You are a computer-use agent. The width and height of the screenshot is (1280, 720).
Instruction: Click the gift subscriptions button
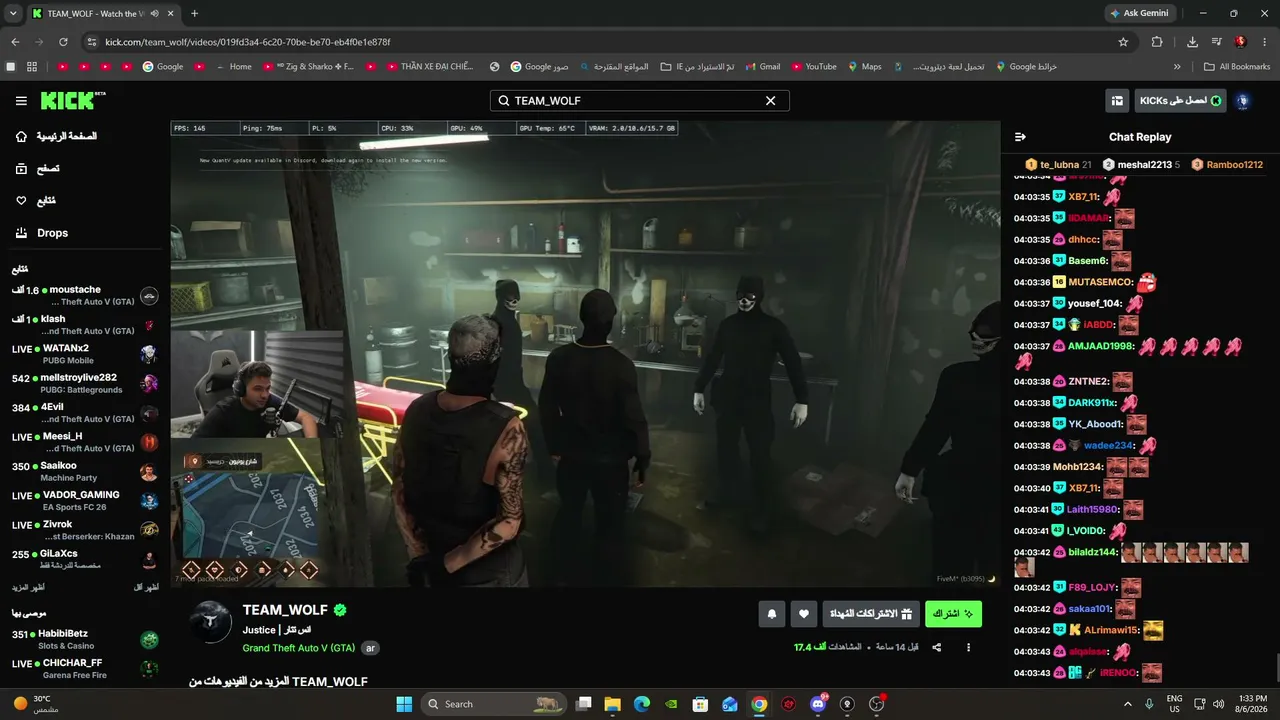click(x=871, y=614)
